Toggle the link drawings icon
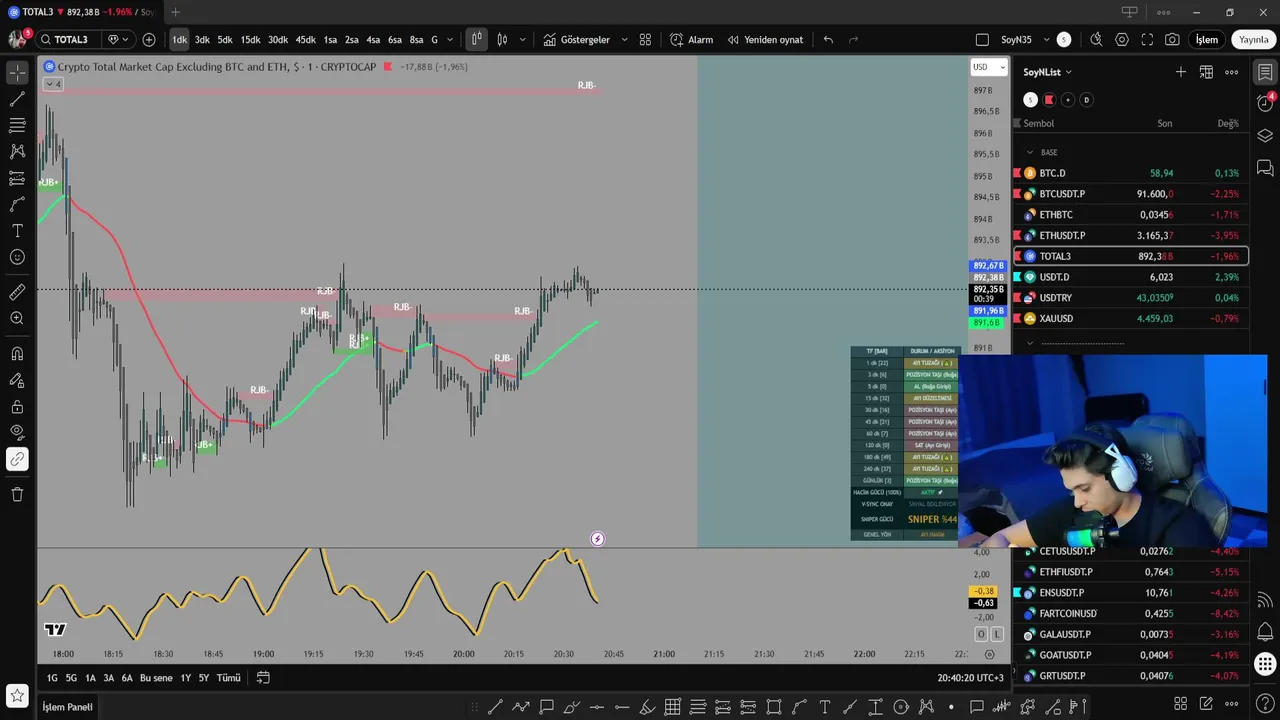This screenshot has height=720, width=1280. 17,459
